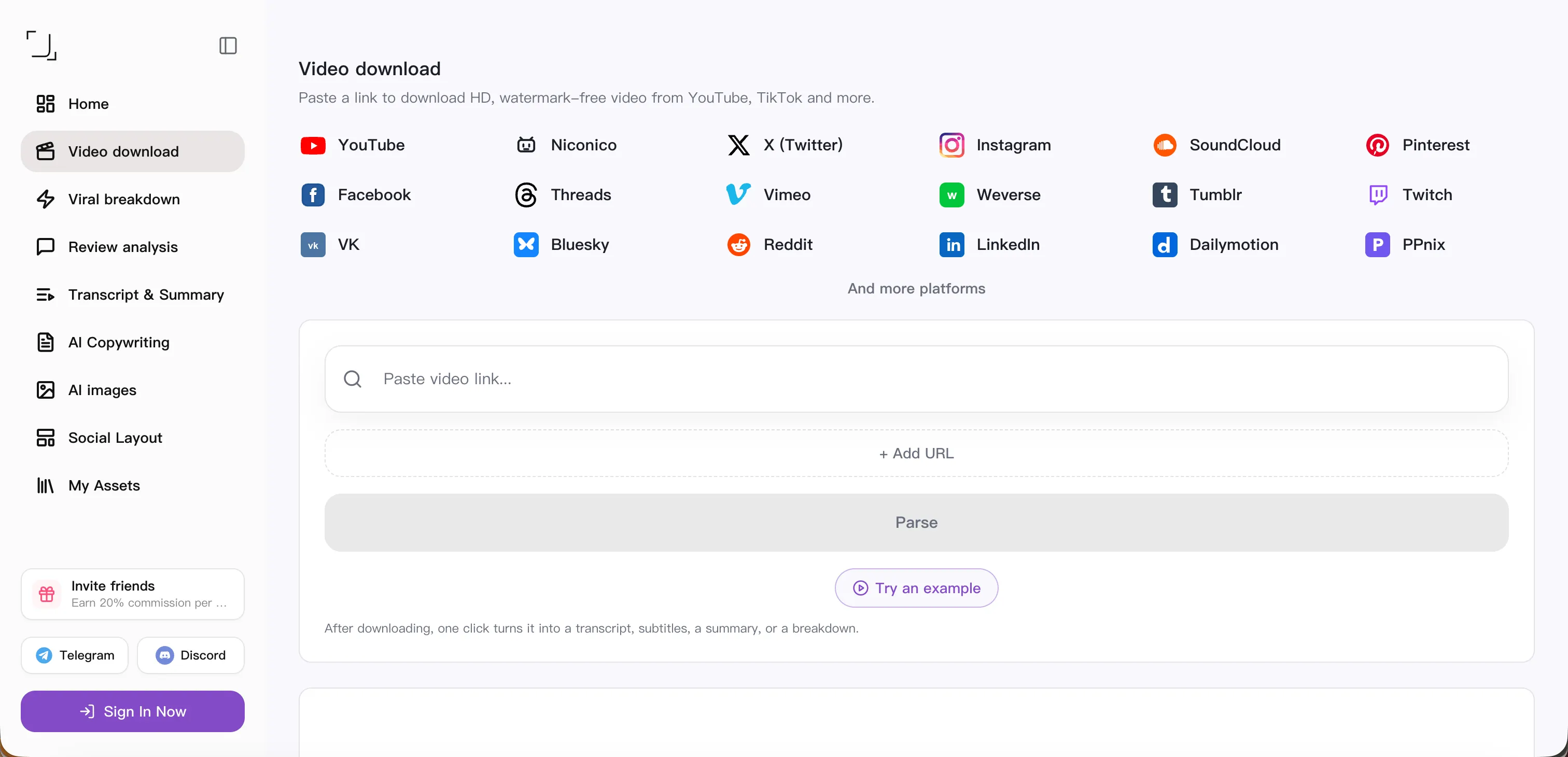The height and width of the screenshot is (757, 1568).
Task: Open Video download section
Action: [133, 151]
